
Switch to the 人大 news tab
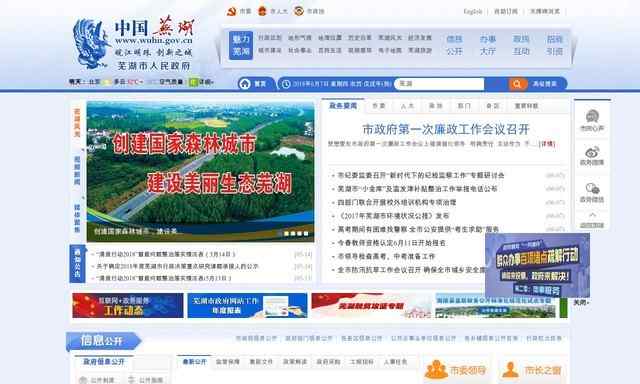tap(407, 106)
